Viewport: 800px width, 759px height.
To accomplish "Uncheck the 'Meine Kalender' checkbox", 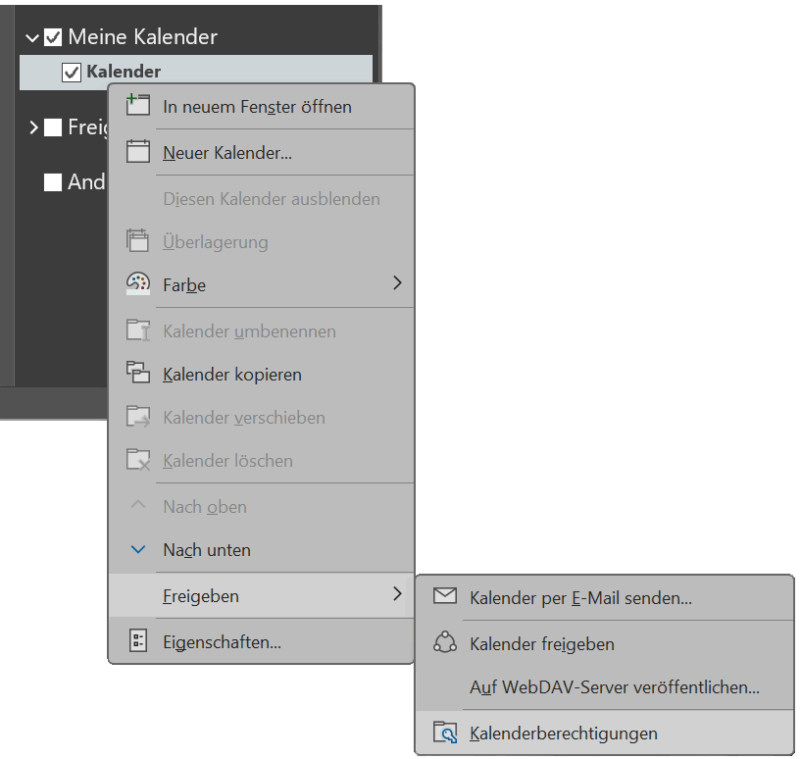I will click(53, 38).
